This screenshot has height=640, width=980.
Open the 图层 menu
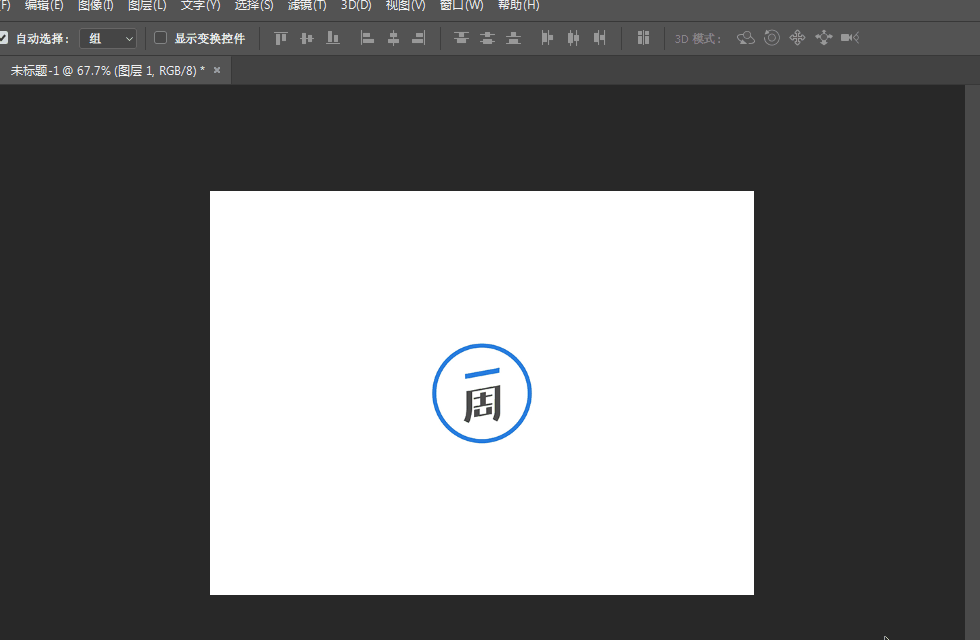point(148,6)
